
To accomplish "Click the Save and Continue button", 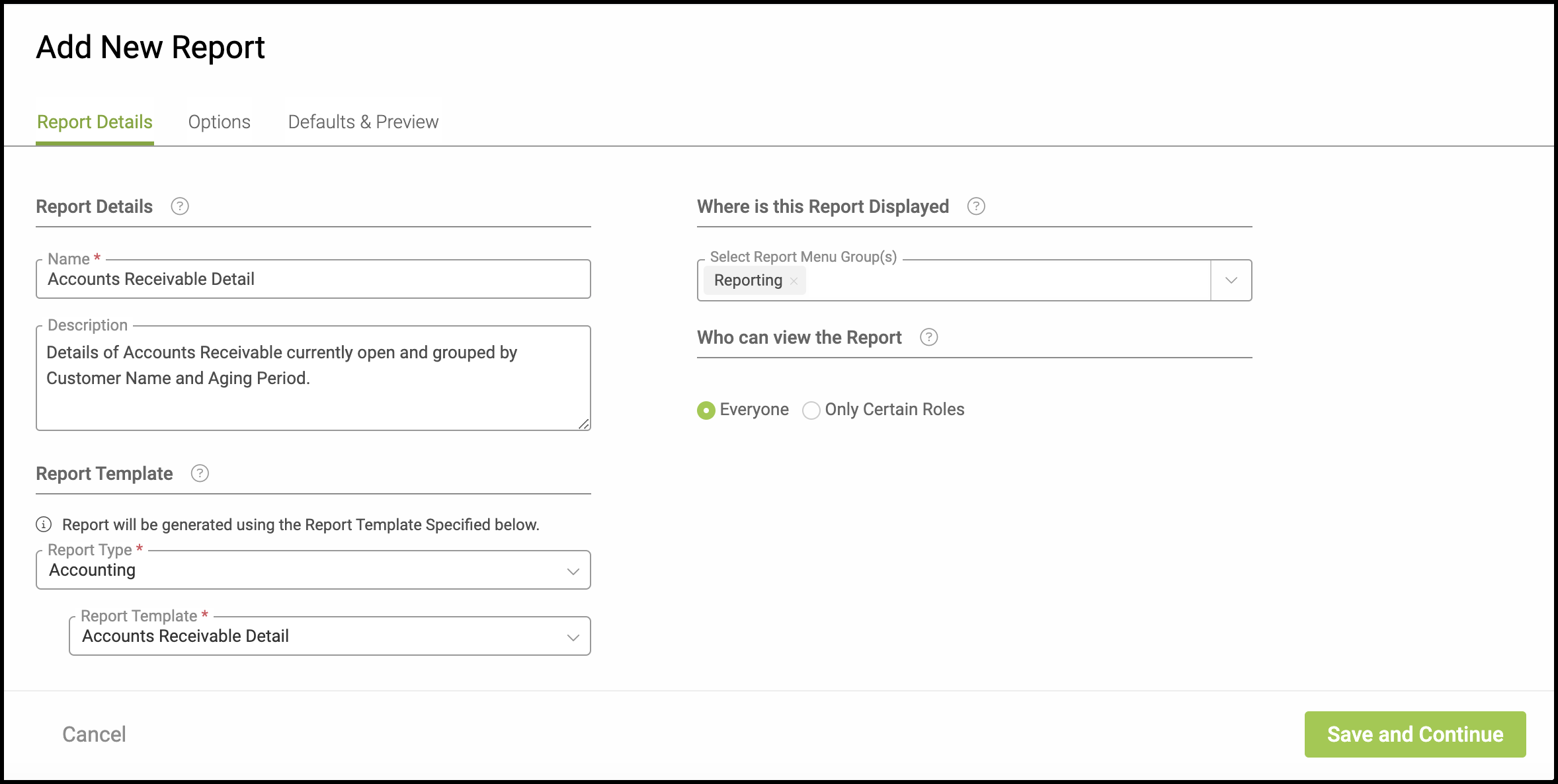I will 1414,734.
